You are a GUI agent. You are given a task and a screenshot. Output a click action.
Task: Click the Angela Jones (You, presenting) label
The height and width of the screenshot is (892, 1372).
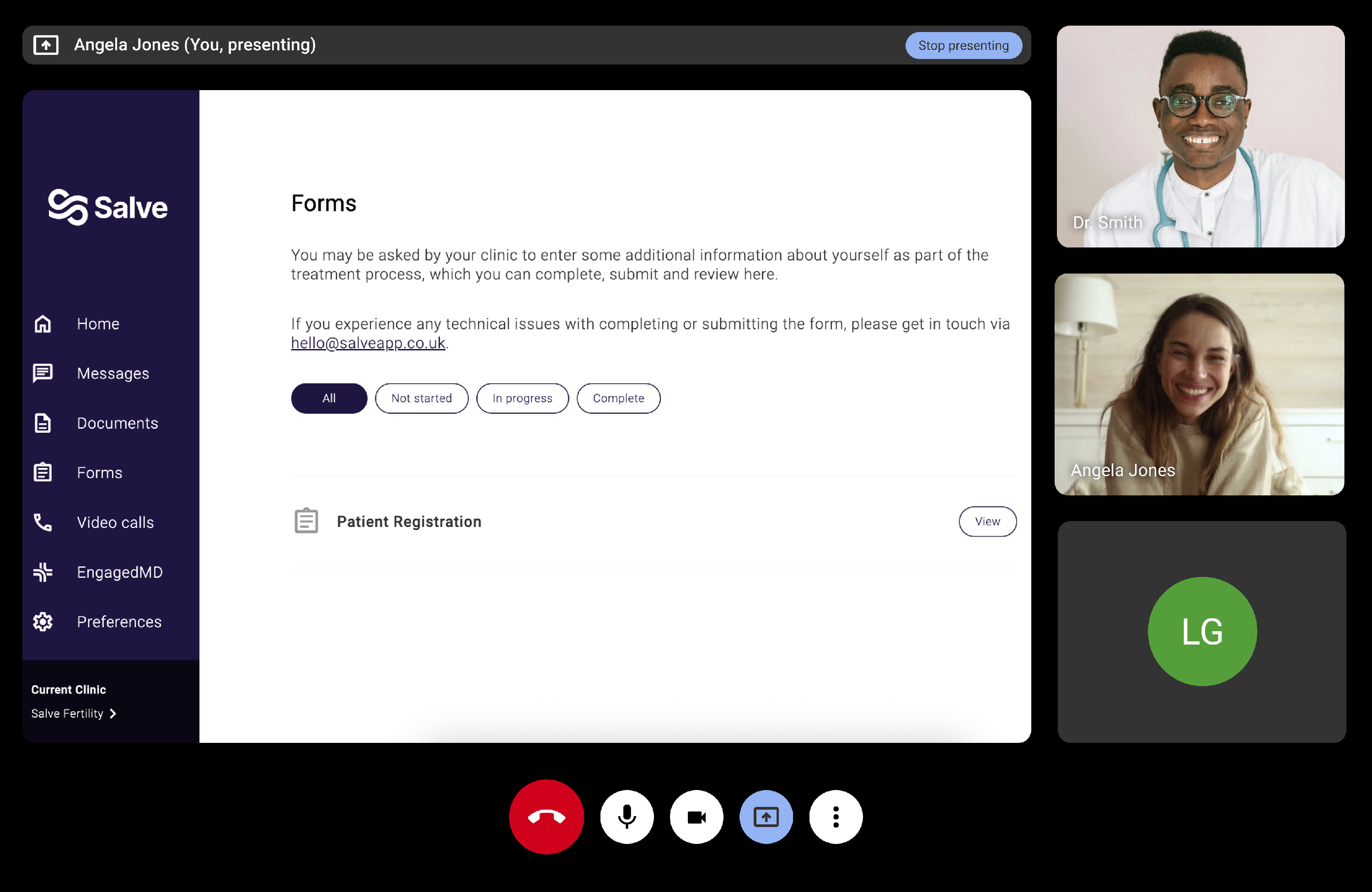tap(195, 45)
